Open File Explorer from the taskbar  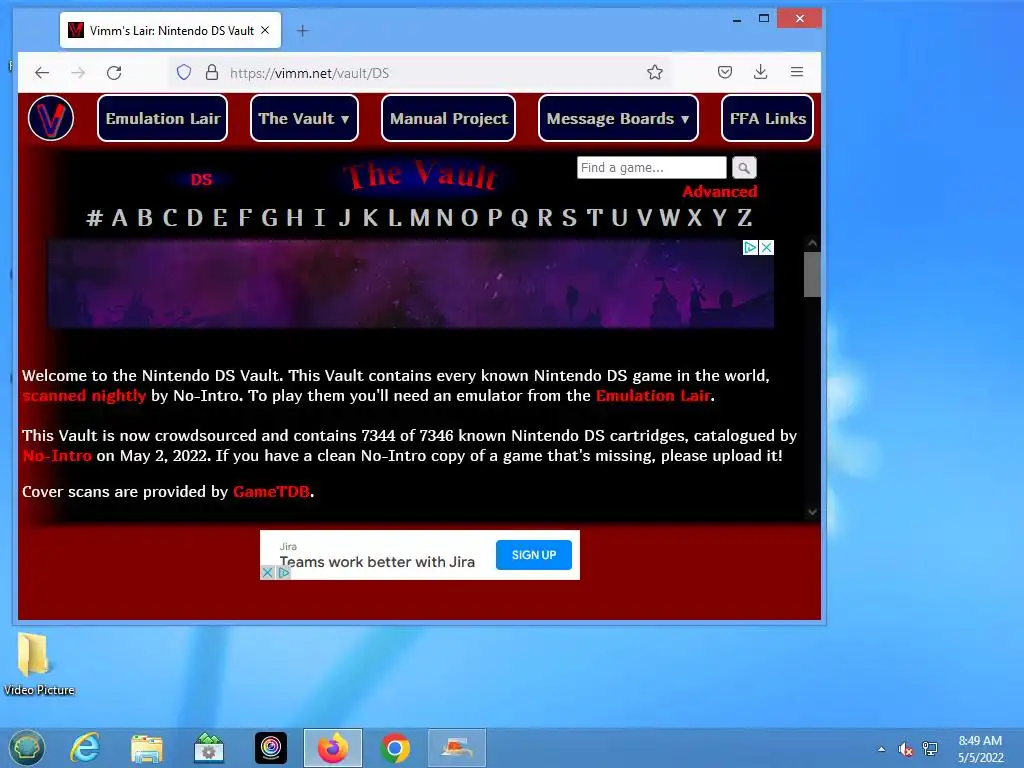point(147,748)
